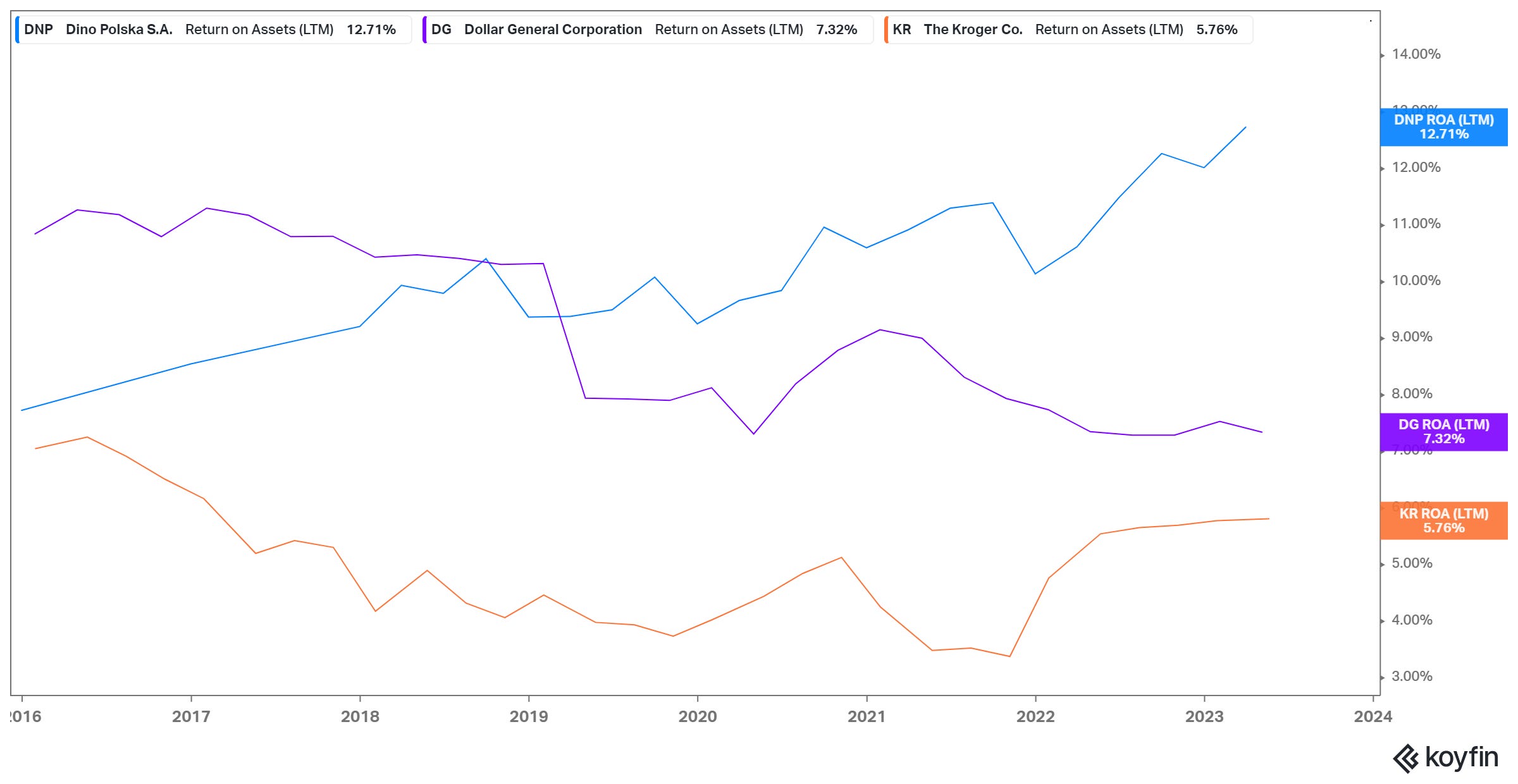1518x784 pixels.
Task: Click the DNP Dino Polska legend chip
Action: (214, 30)
